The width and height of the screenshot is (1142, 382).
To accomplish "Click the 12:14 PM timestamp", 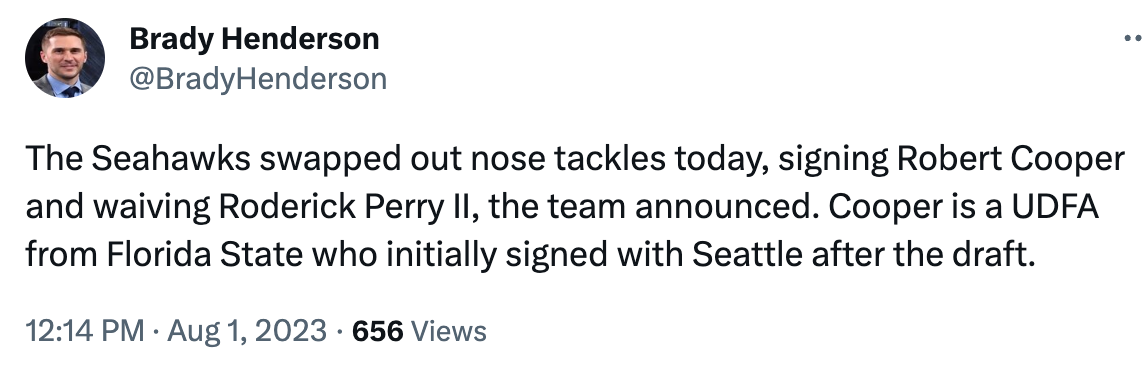I will 85,331.
